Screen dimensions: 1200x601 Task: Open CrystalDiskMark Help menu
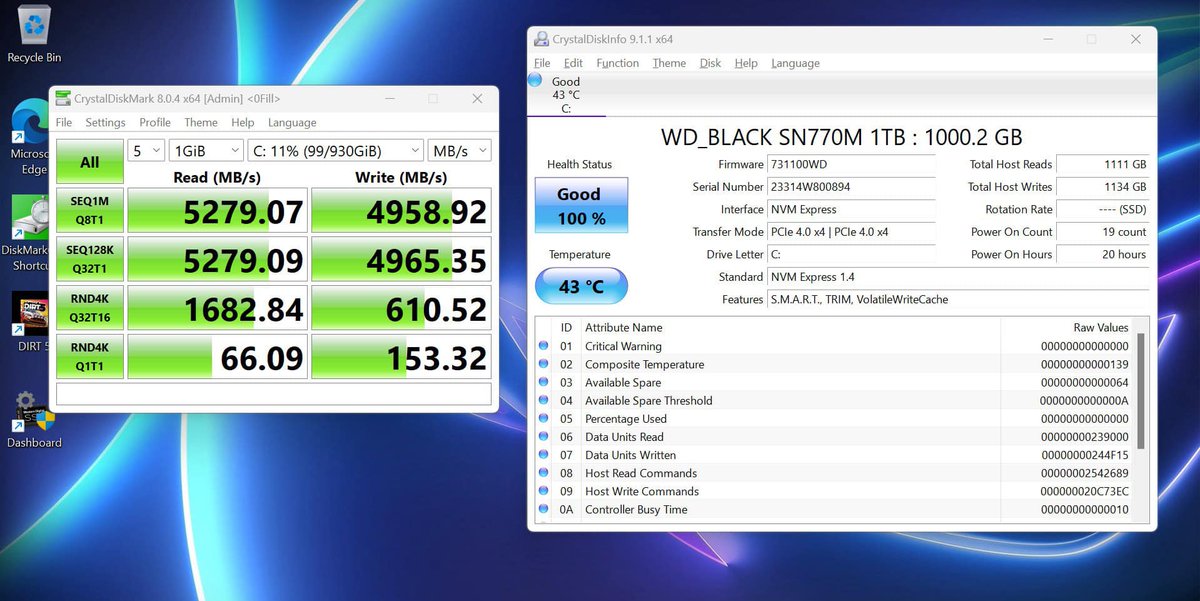243,122
